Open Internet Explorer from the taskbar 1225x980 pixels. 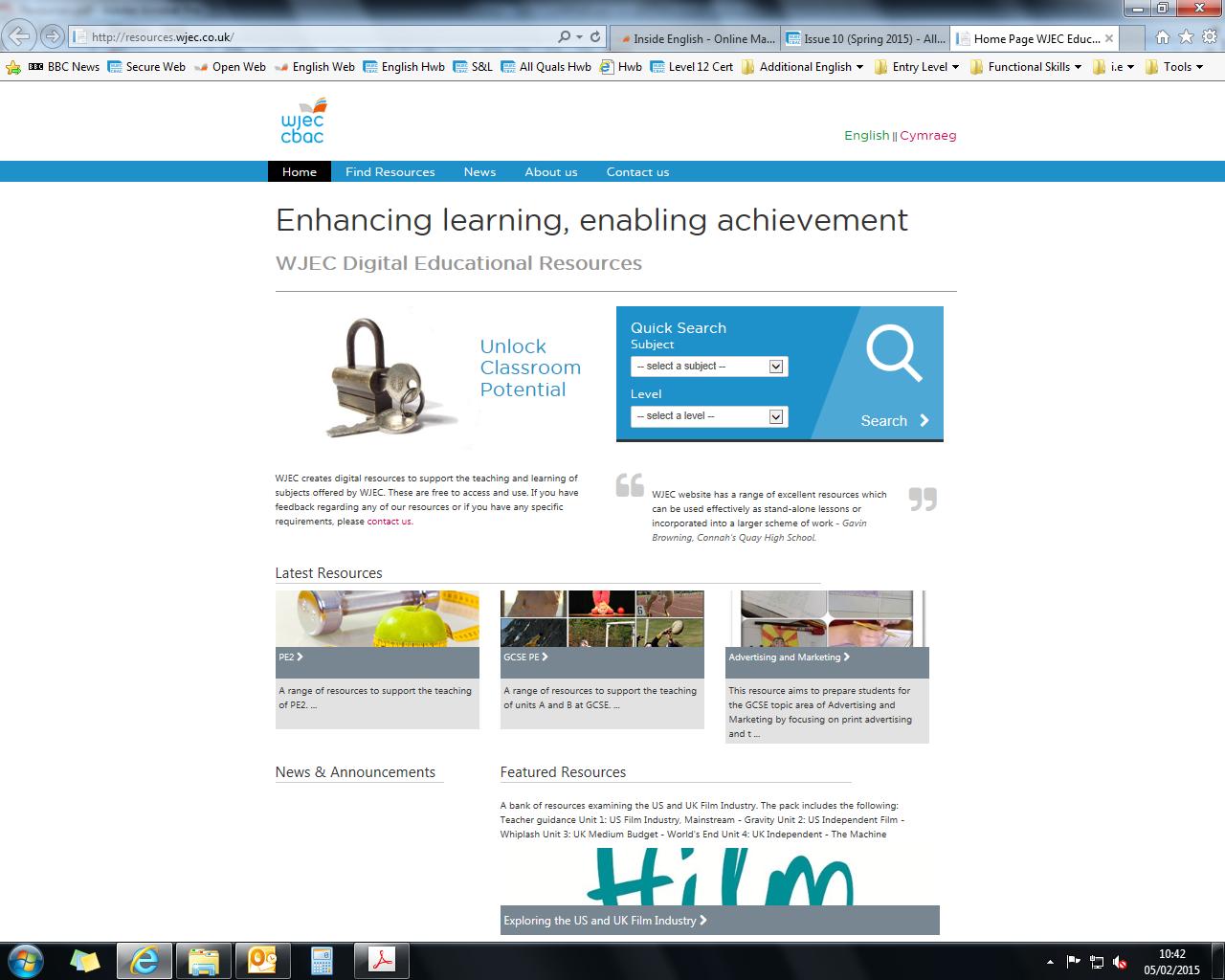[145, 960]
